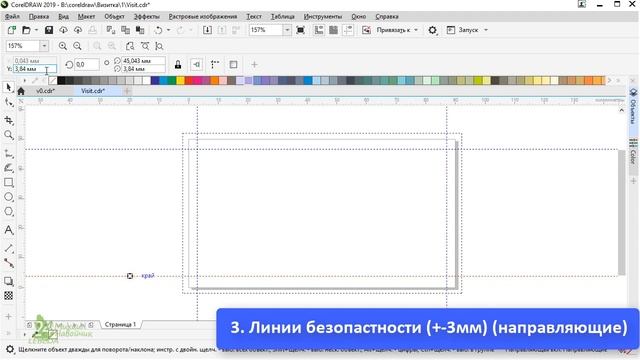Click the Paste icon in the standard toolbar
The image size is (640, 360).
click(140, 30)
